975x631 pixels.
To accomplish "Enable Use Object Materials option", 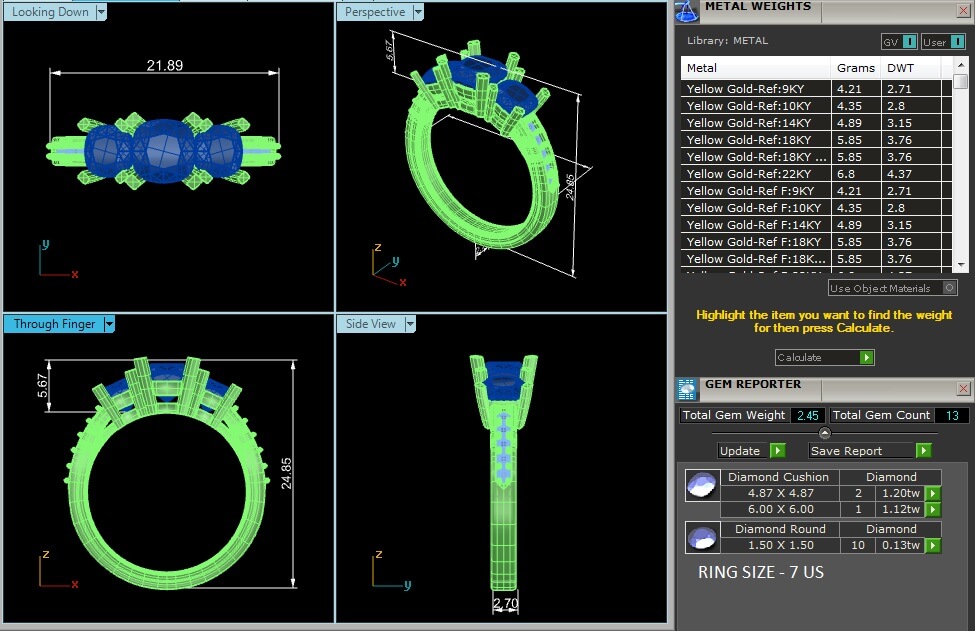I will tap(949, 288).
